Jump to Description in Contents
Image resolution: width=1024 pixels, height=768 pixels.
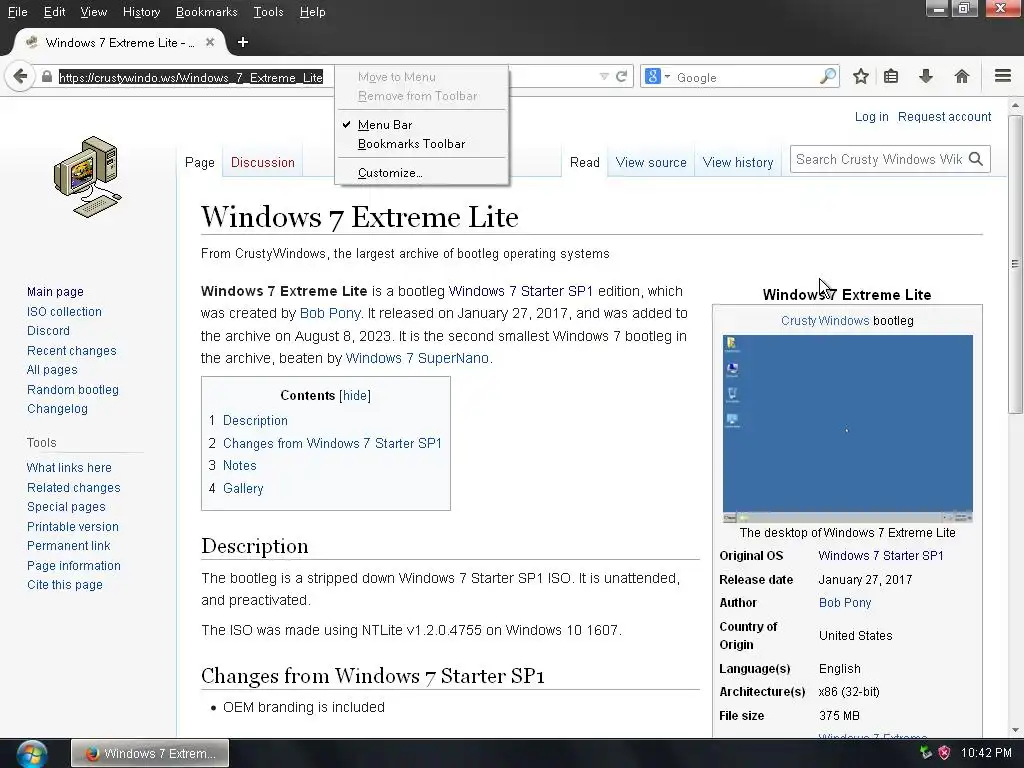coord(255,421)
